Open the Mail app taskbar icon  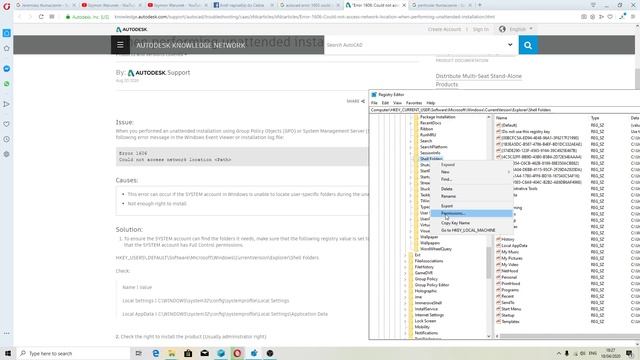(204, 353)
